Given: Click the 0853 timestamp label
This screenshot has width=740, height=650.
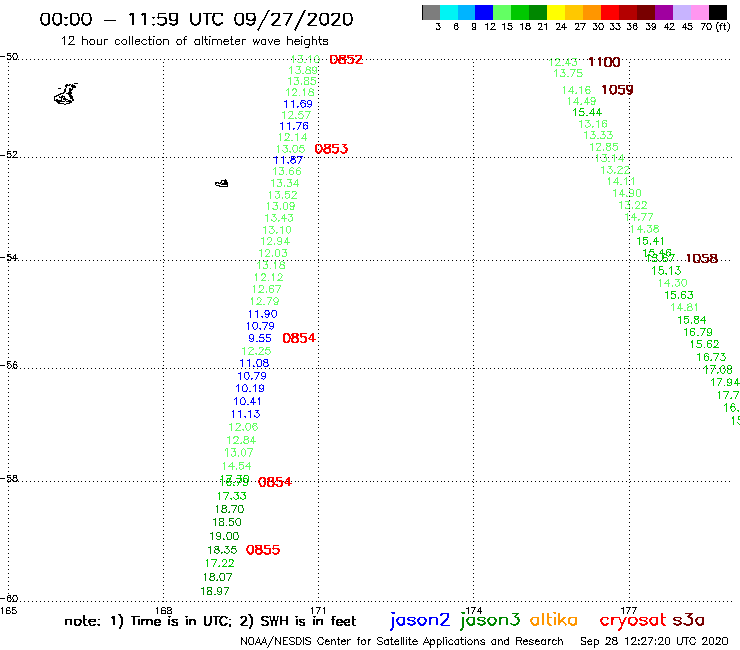Looking at the screenshot, I should click(331, 149).
